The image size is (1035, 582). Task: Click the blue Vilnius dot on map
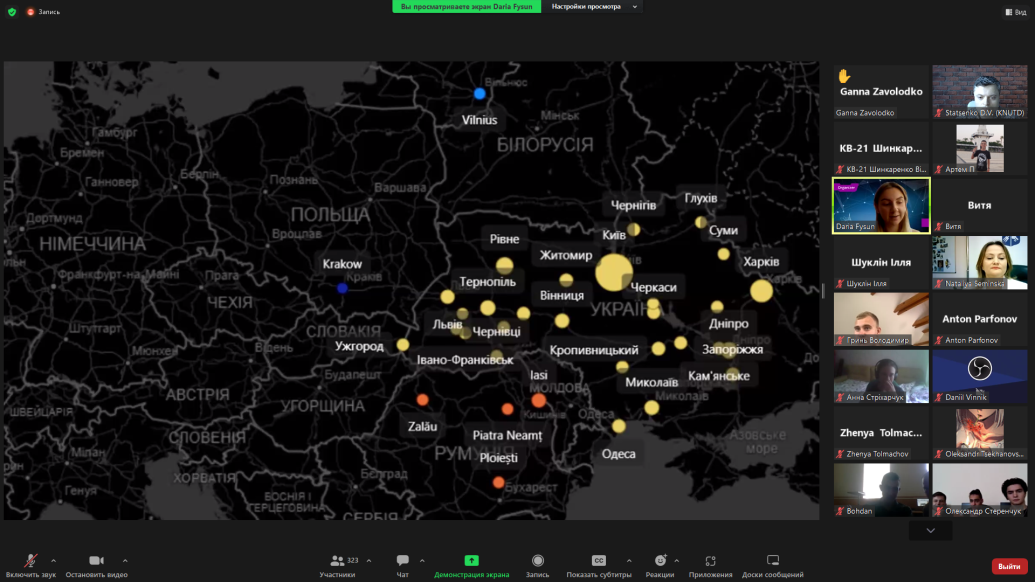pyautogui.click(x=480, y=94)
